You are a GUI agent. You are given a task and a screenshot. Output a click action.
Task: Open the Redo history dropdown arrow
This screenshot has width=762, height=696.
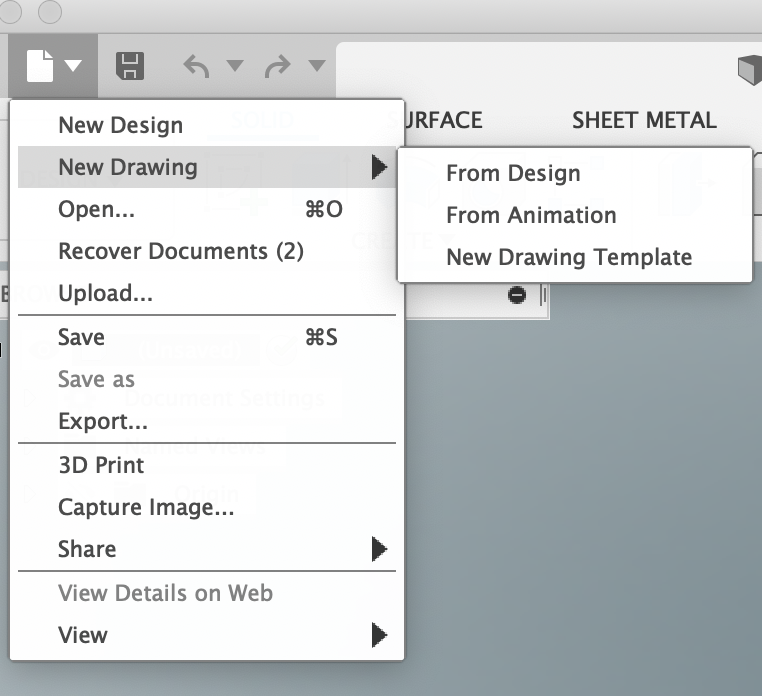(317, 65)
